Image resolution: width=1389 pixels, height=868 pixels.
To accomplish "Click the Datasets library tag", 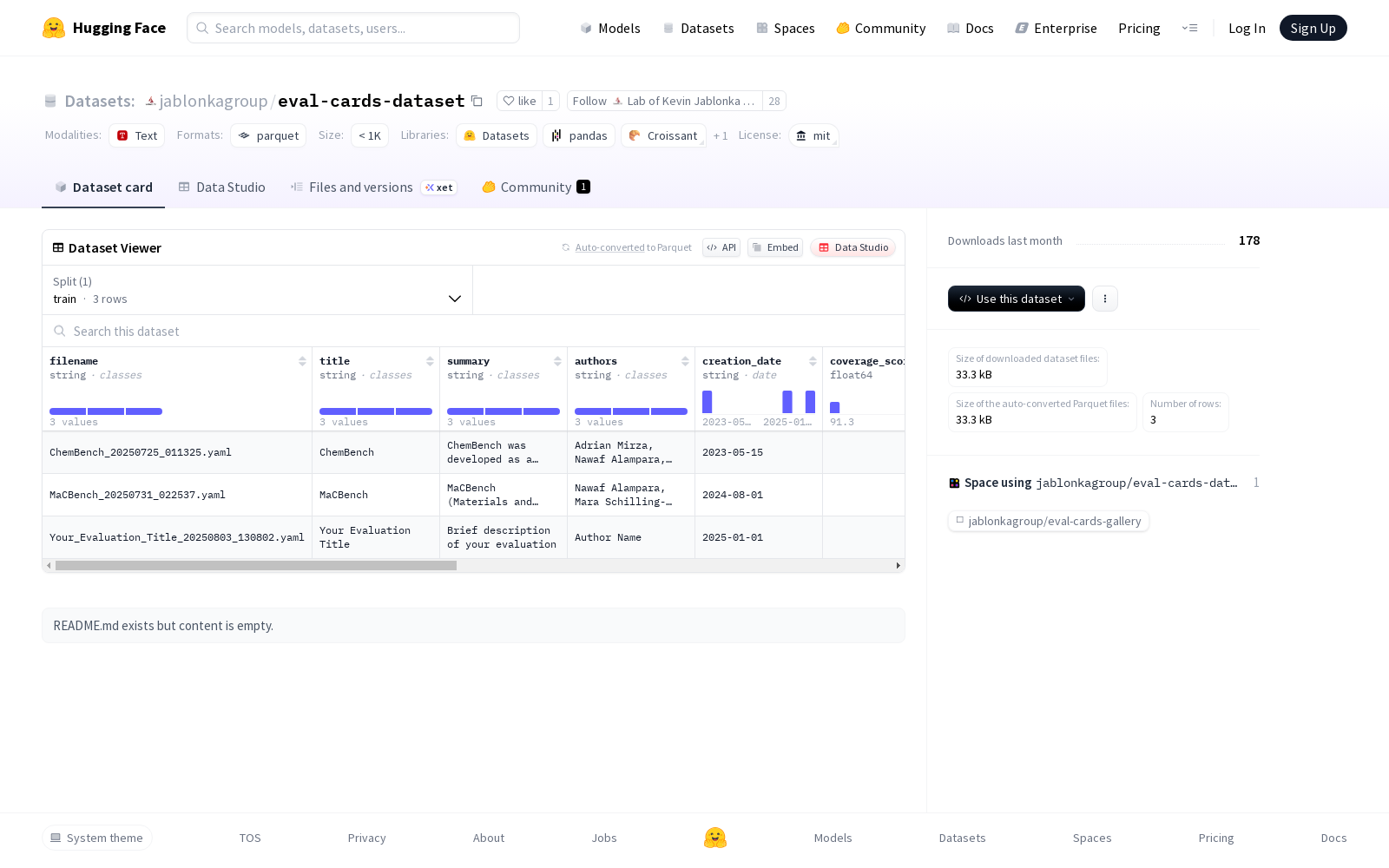I will 497,135.
